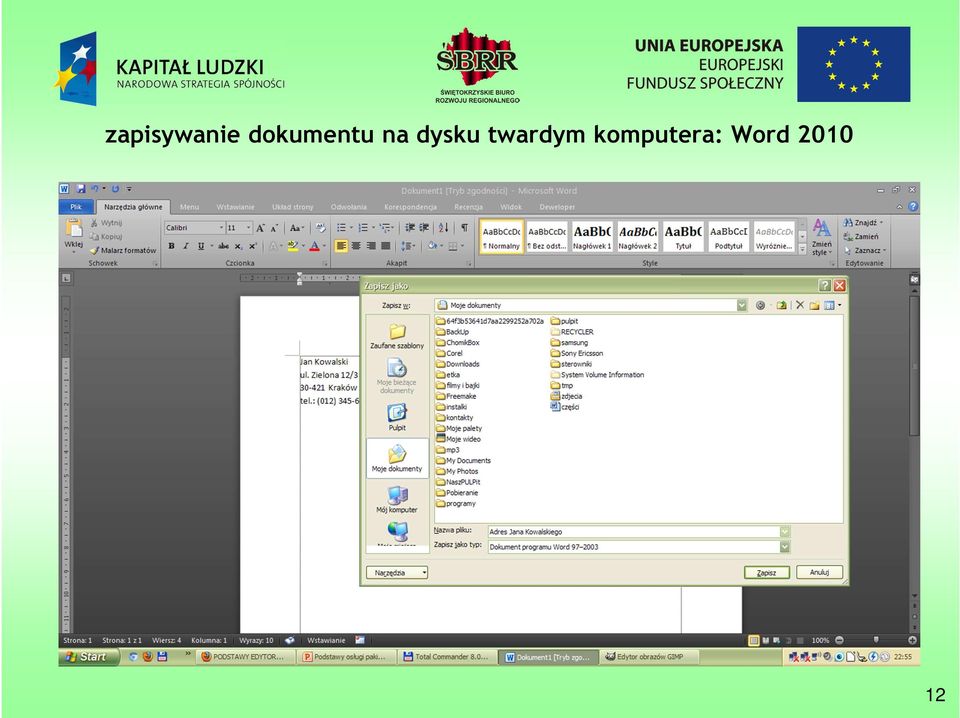Screen dimensions: 960x718
Task: Open the Zapisz w location dropdown
Action: pos(741,305)
